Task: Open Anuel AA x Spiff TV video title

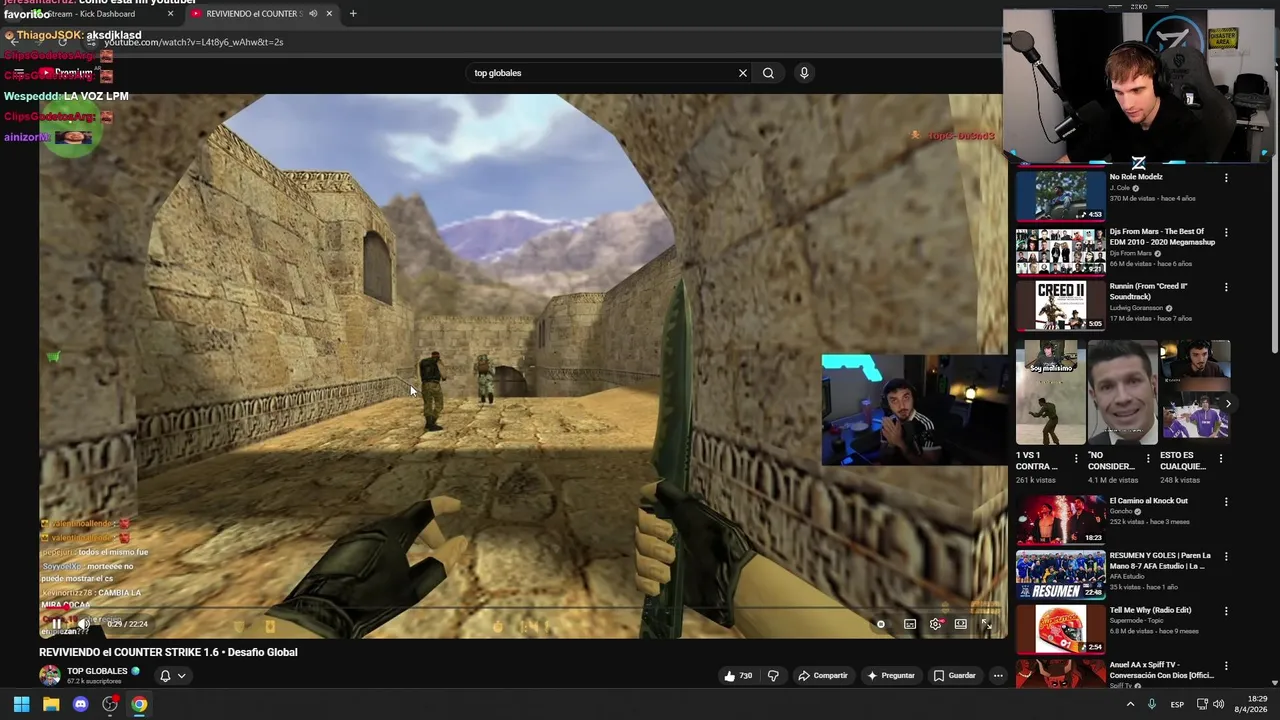Action: 1160,670
